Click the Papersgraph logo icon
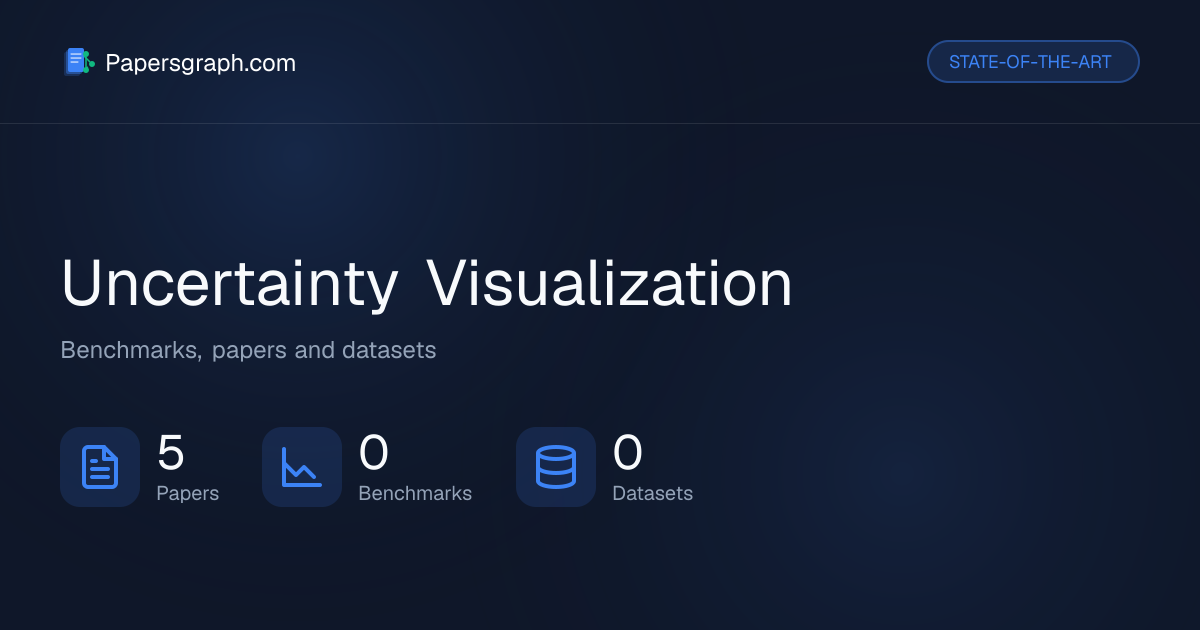This screenshot has height=630, width=1200. pos(79,62)
